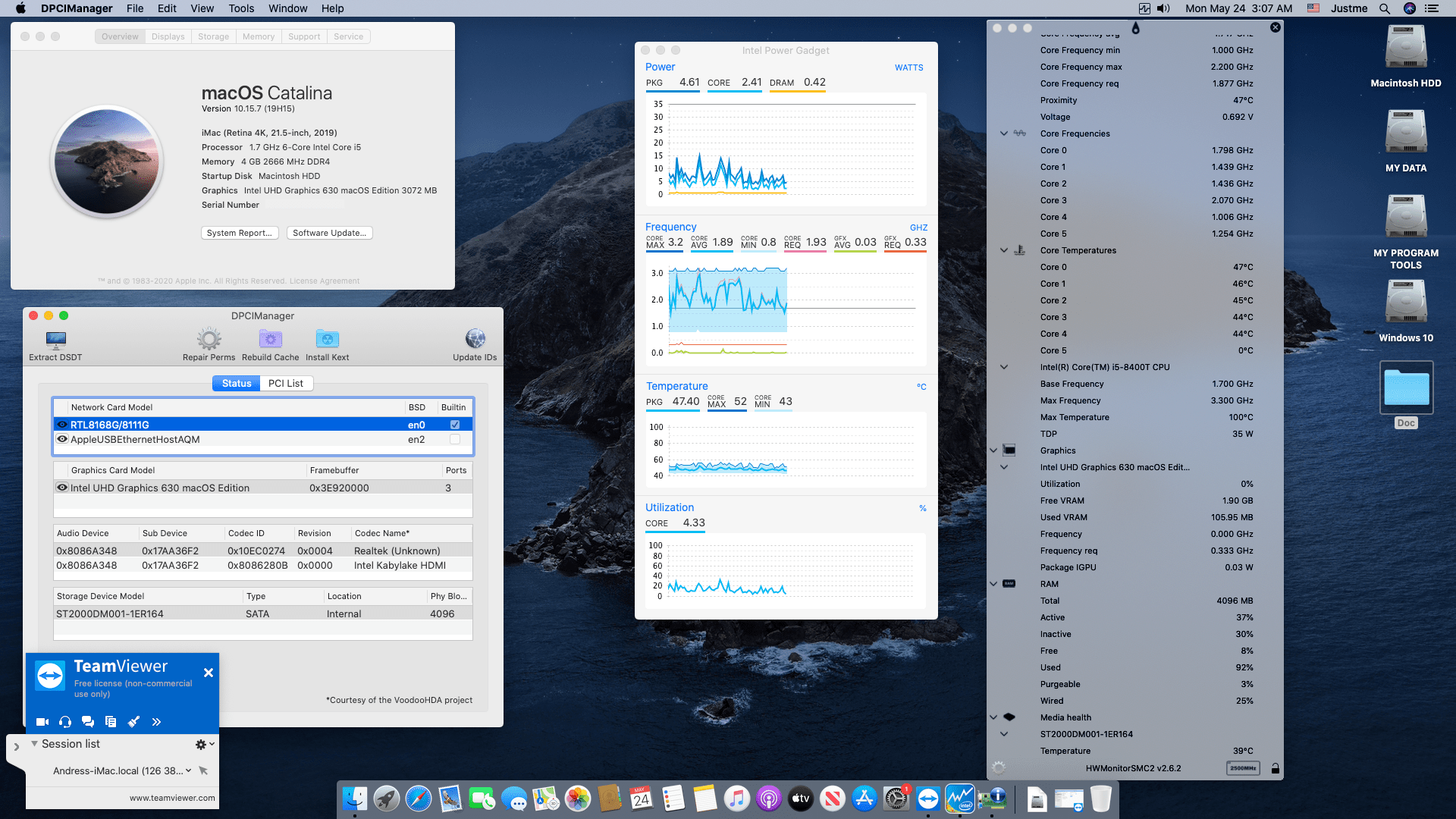Start TeamViewer video camera icon

pos(42,722)
